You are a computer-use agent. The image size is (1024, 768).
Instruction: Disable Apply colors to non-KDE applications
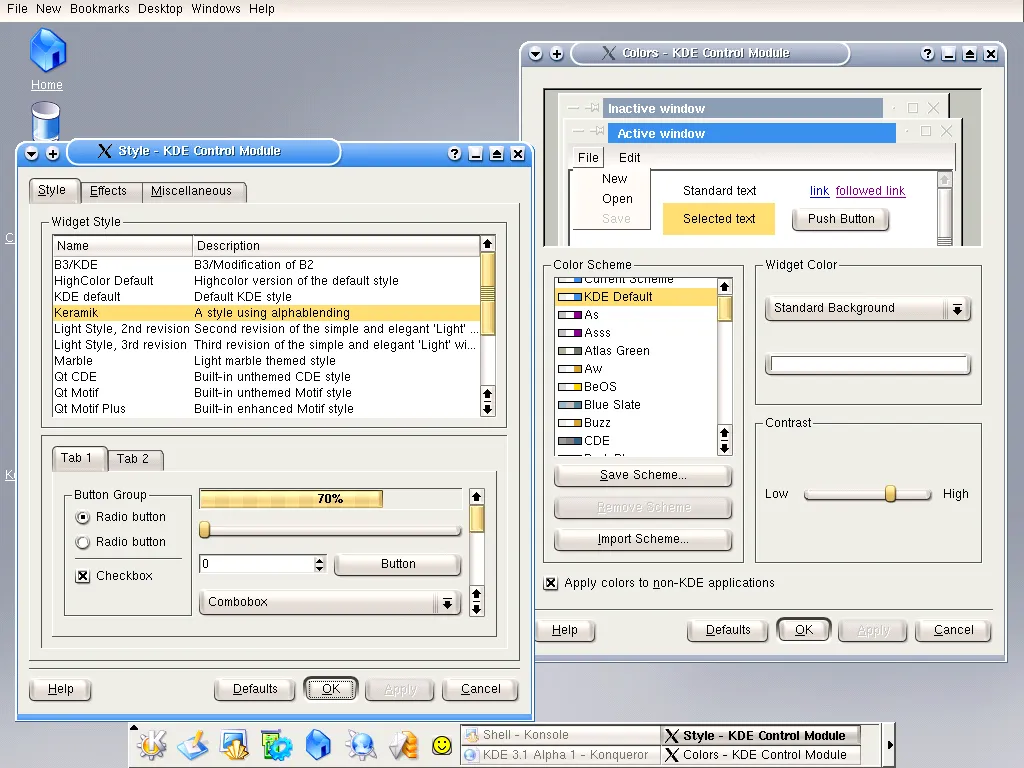point(551,583)
